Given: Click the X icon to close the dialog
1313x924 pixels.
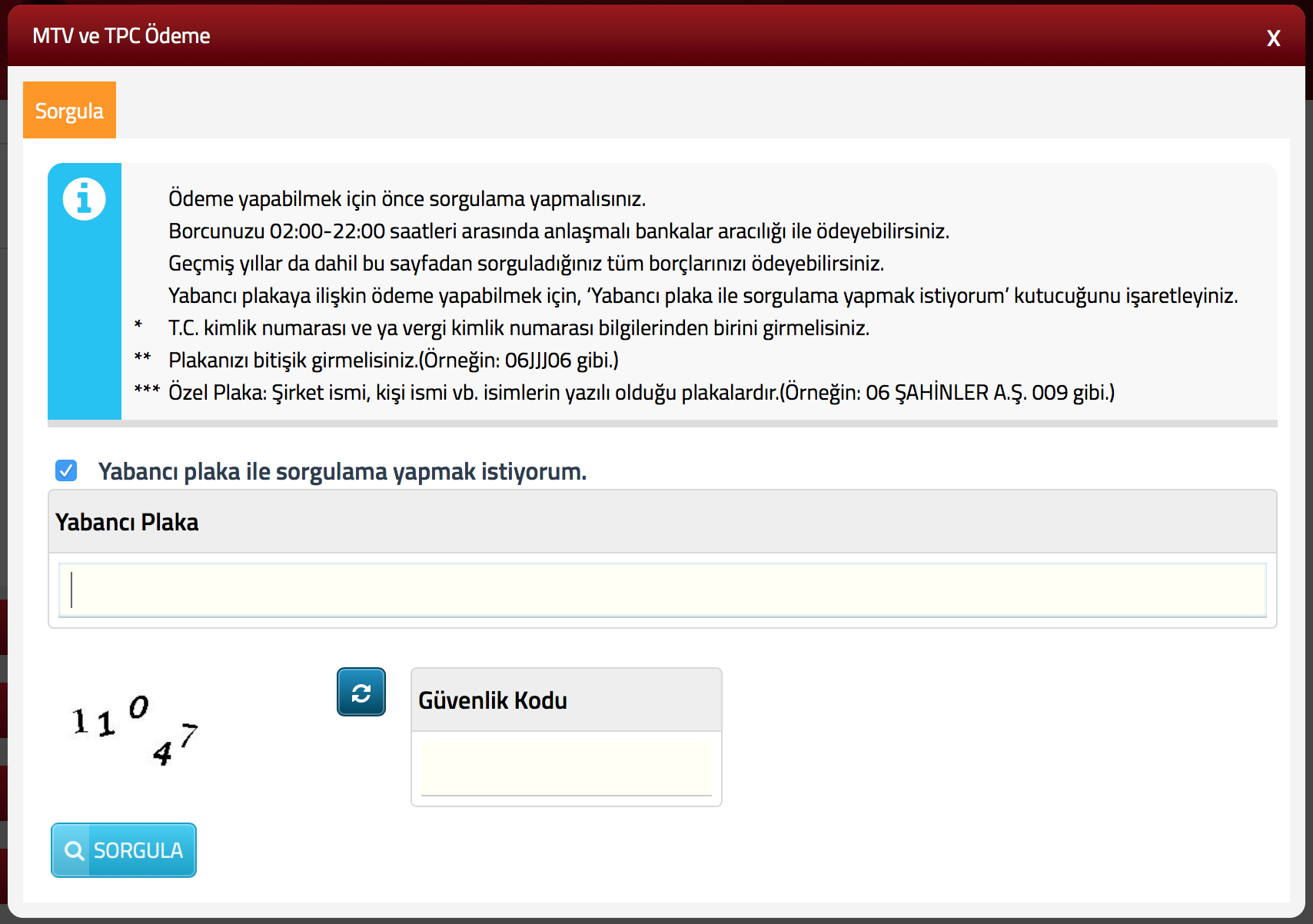Looking at the screenshot, I should tap(1274, 37).
